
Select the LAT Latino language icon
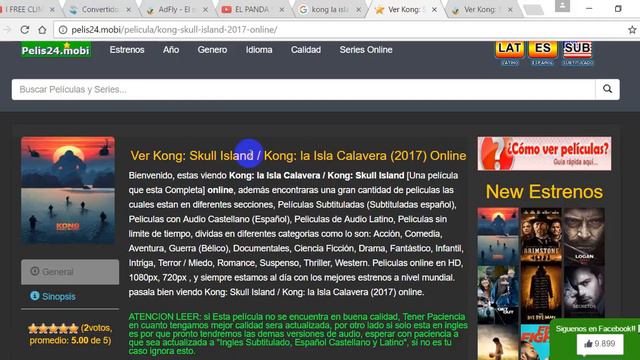[510, 53]
